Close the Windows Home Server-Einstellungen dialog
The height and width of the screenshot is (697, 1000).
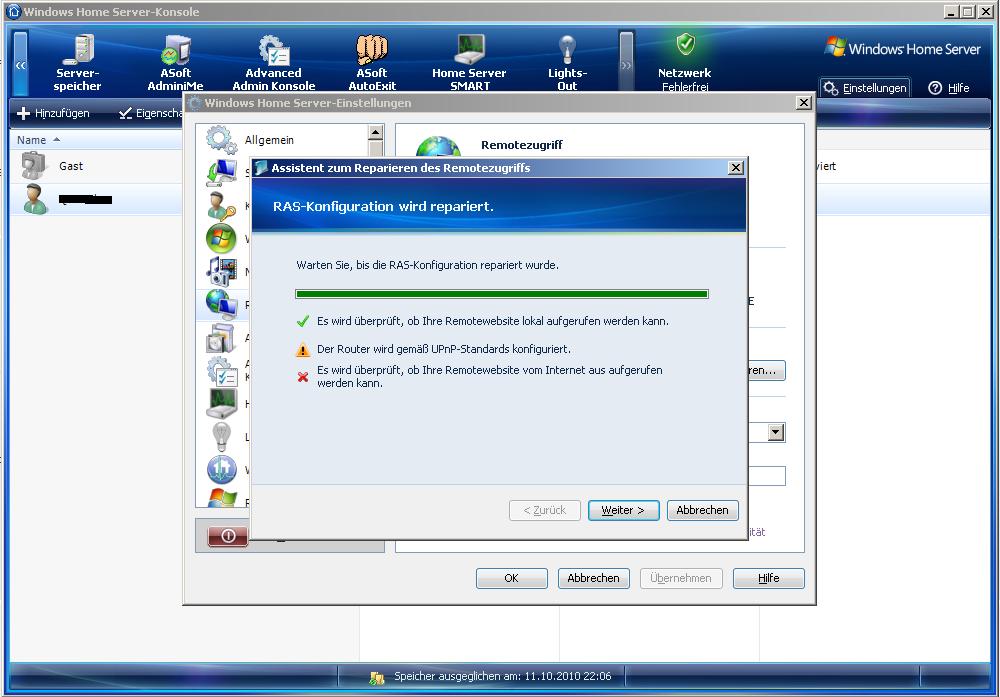coord(804,103)
